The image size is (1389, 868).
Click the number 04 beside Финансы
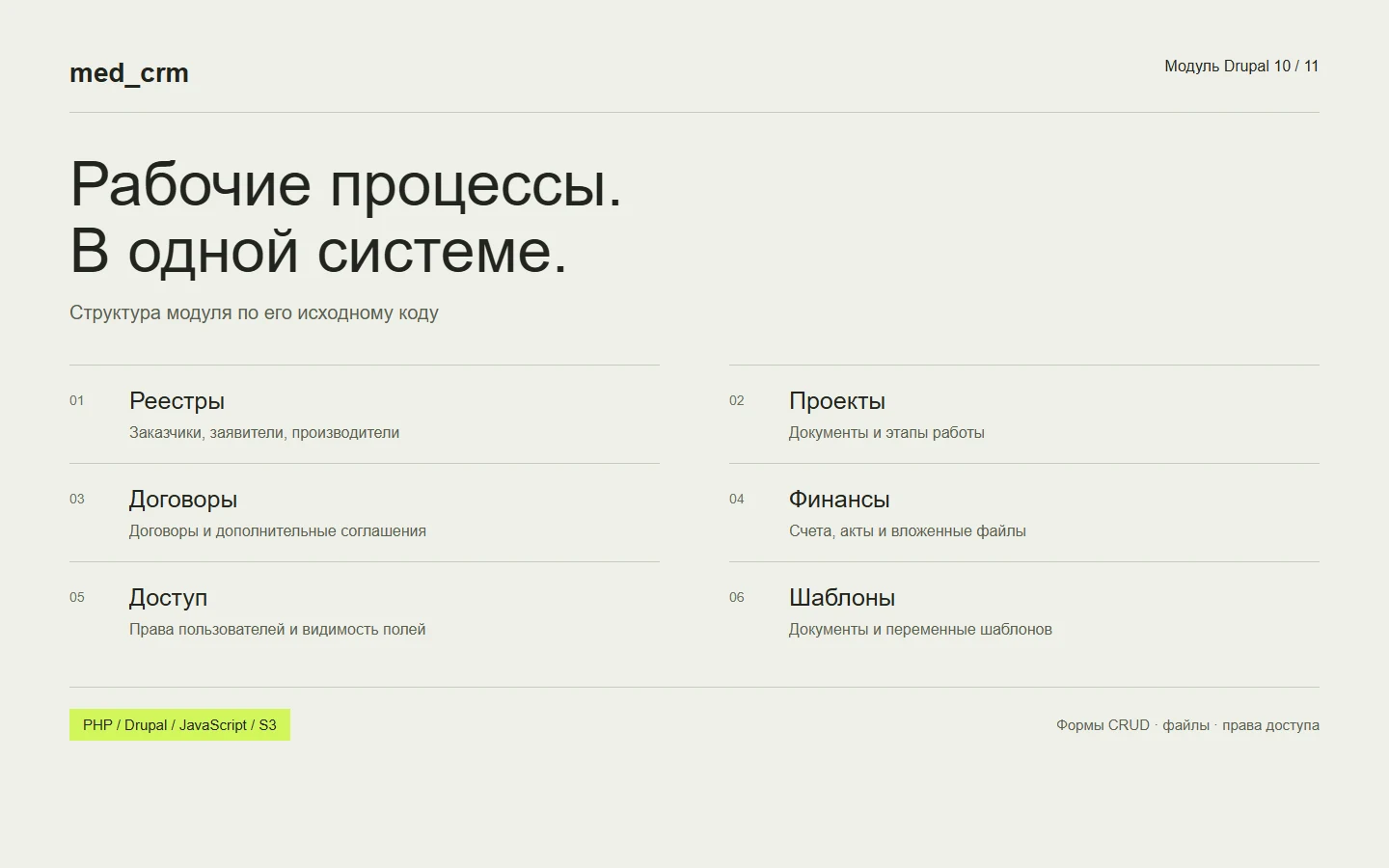(x=737, y=500)
